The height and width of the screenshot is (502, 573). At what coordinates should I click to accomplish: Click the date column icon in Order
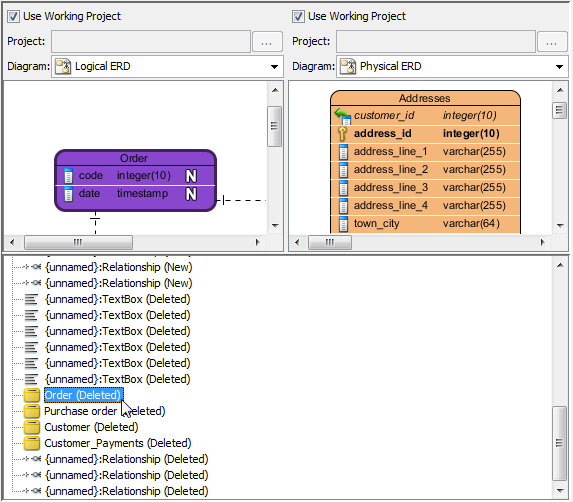pos(68,194)
